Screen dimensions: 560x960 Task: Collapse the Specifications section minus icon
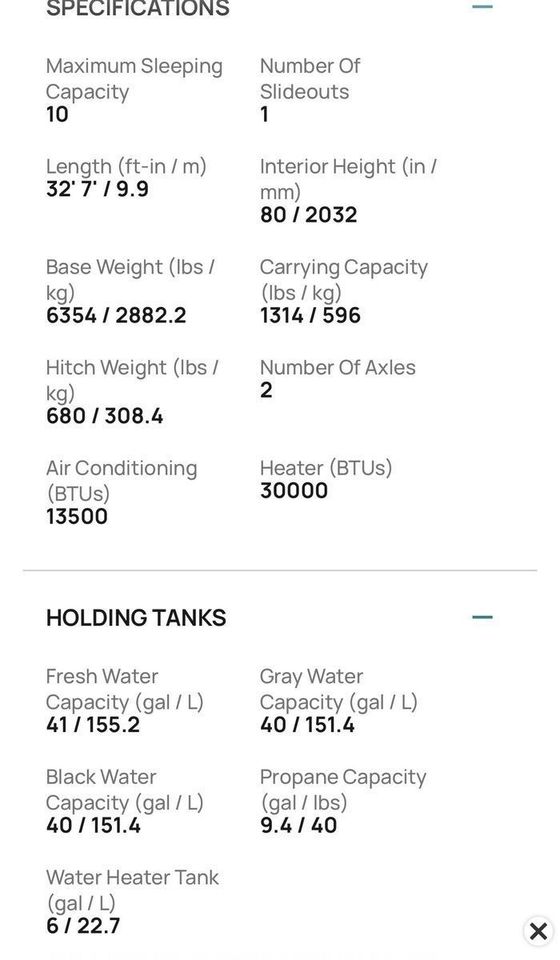click(x=482, y=7)
